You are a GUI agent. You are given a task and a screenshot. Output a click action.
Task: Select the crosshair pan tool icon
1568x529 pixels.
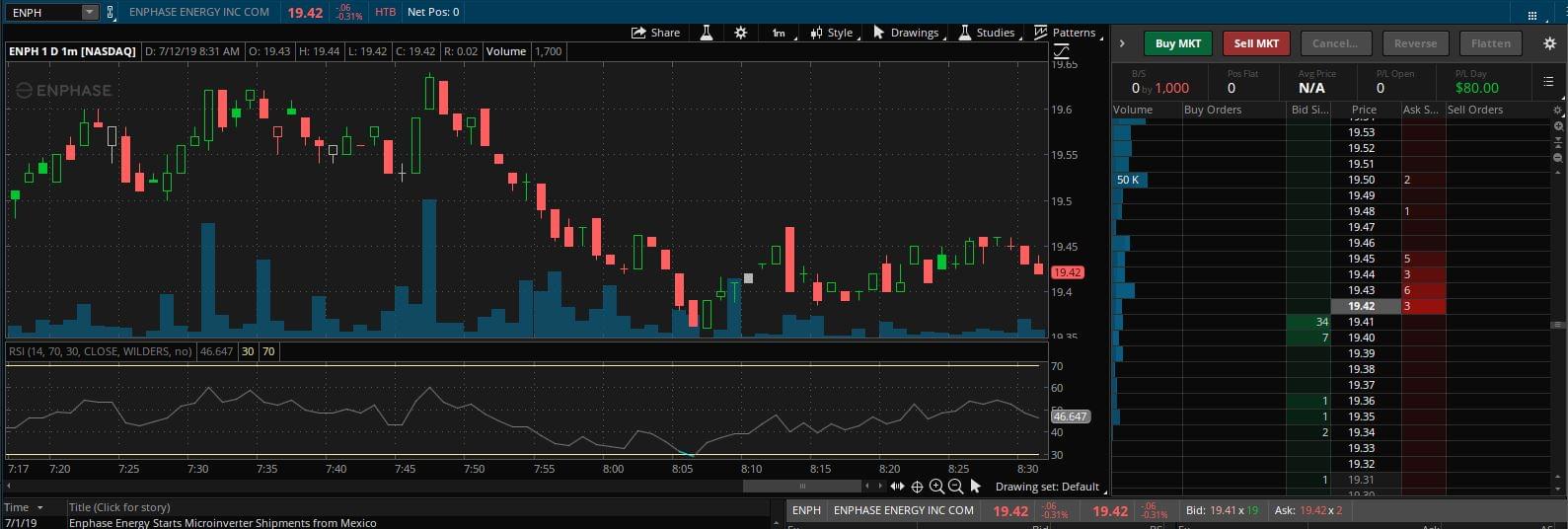tap(917, 486)
